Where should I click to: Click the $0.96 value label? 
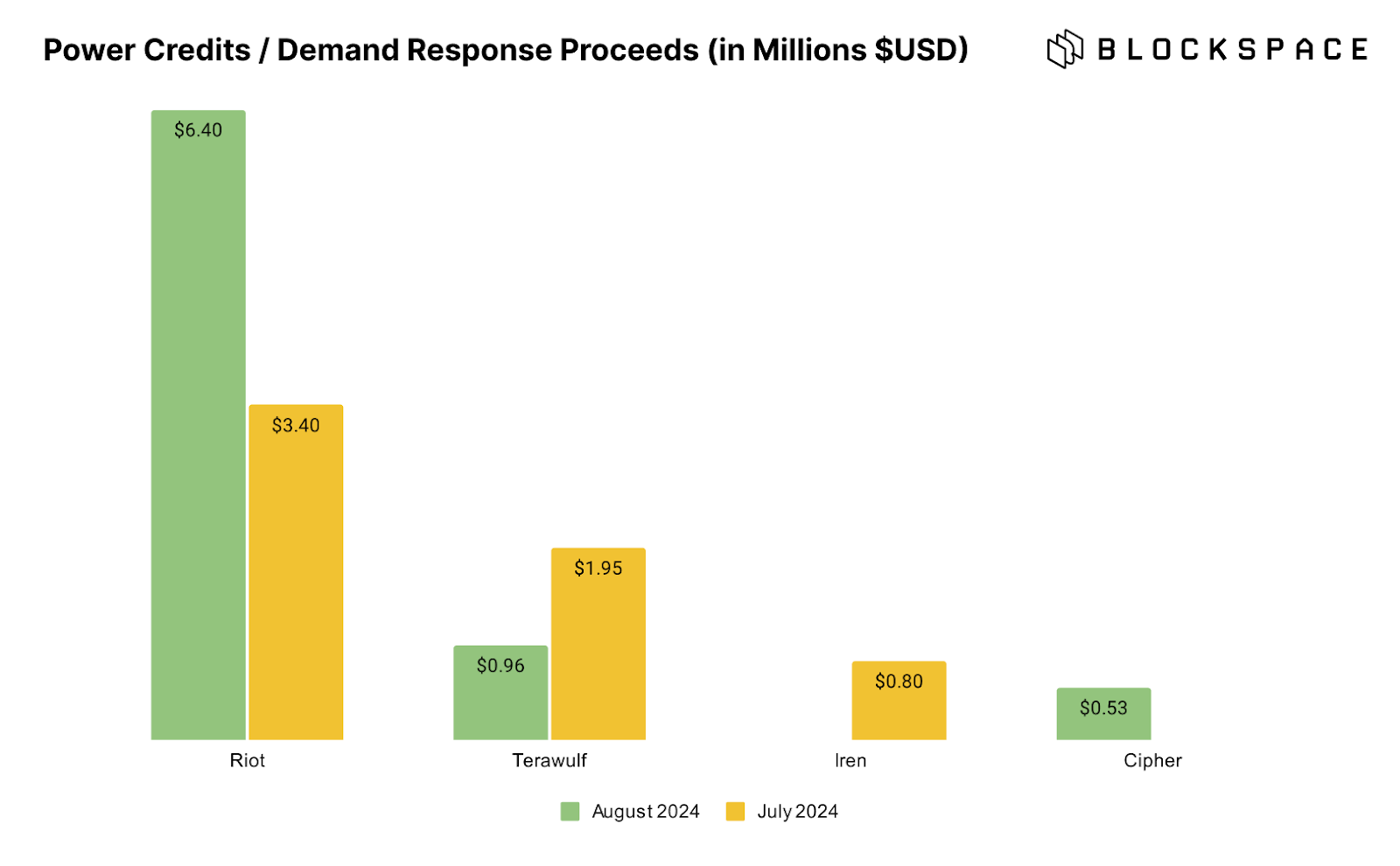click(500, 666)
